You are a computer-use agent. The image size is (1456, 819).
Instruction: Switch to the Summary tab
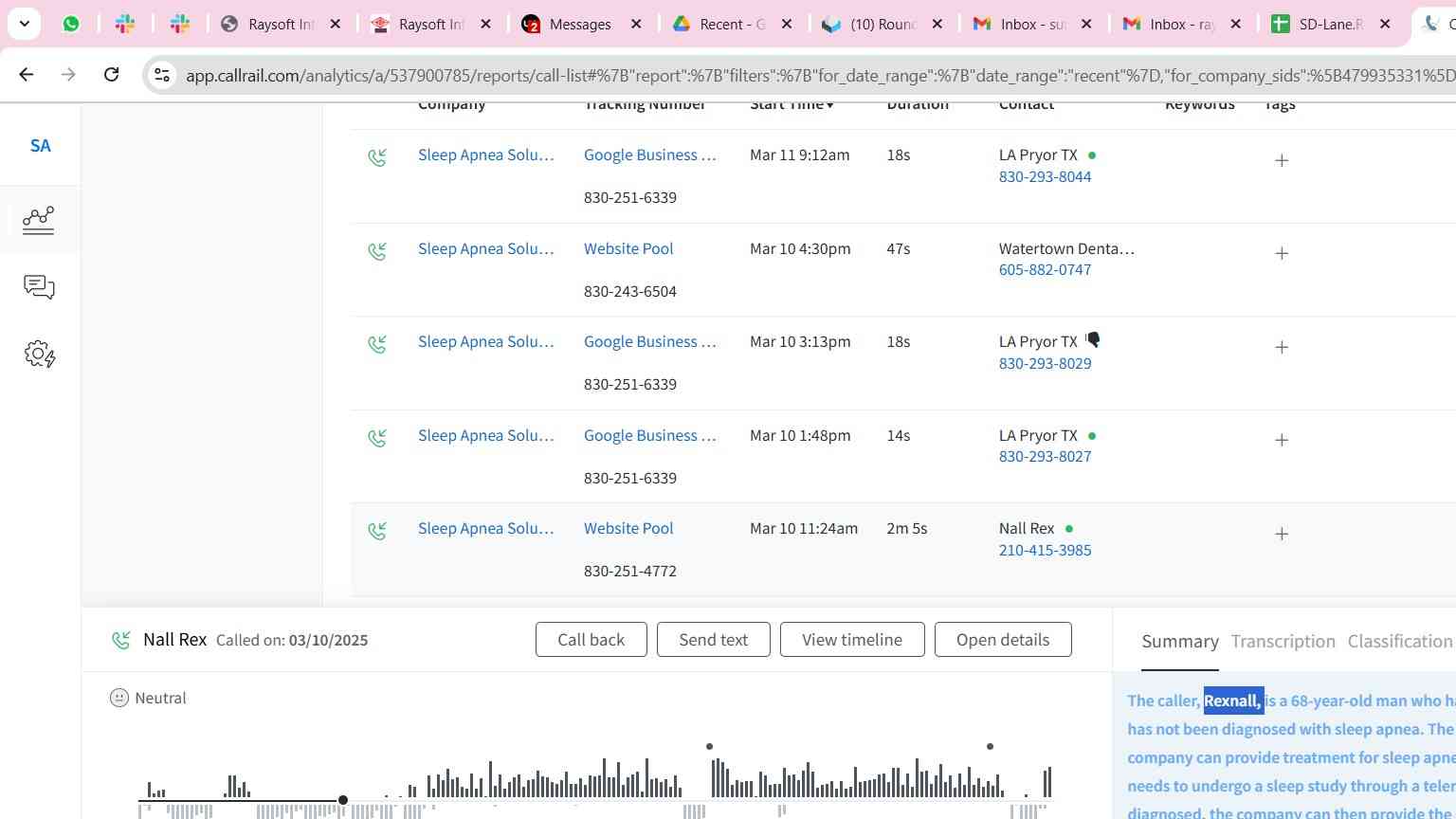[1180, 642]
